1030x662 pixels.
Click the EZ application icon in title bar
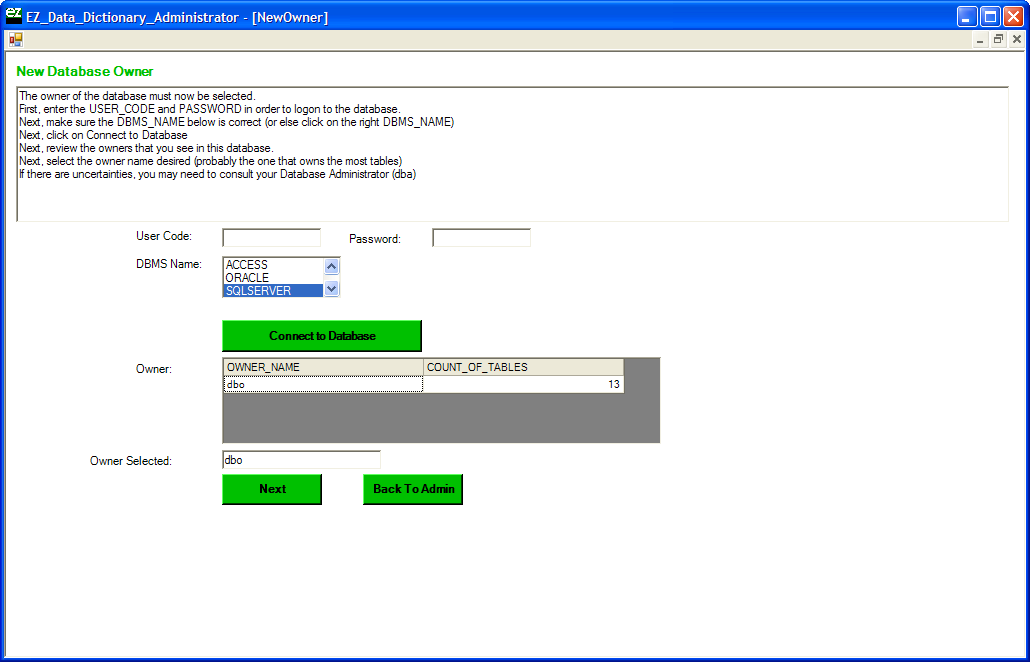click(x=14, y=16)
